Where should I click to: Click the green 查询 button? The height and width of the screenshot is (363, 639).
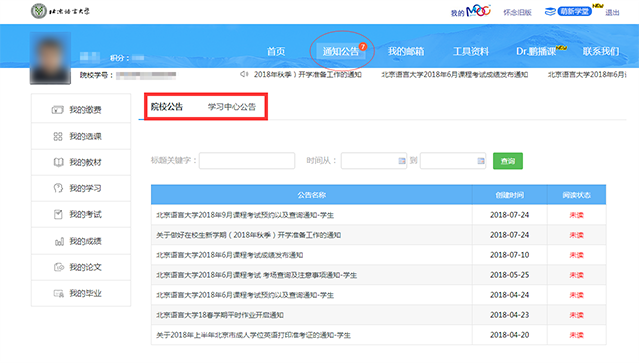(x=508, y=161)
